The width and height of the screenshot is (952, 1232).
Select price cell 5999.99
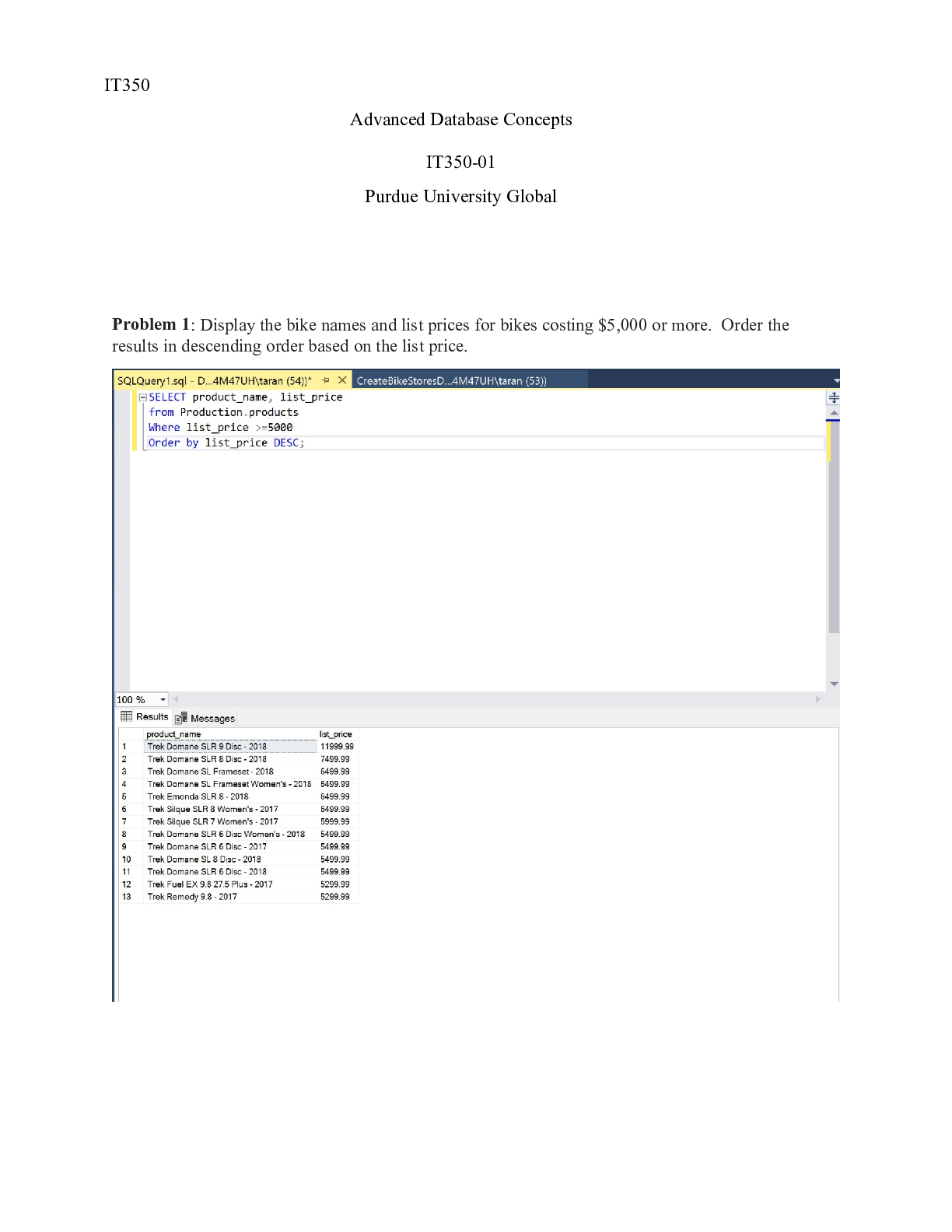tap(337, 821)
